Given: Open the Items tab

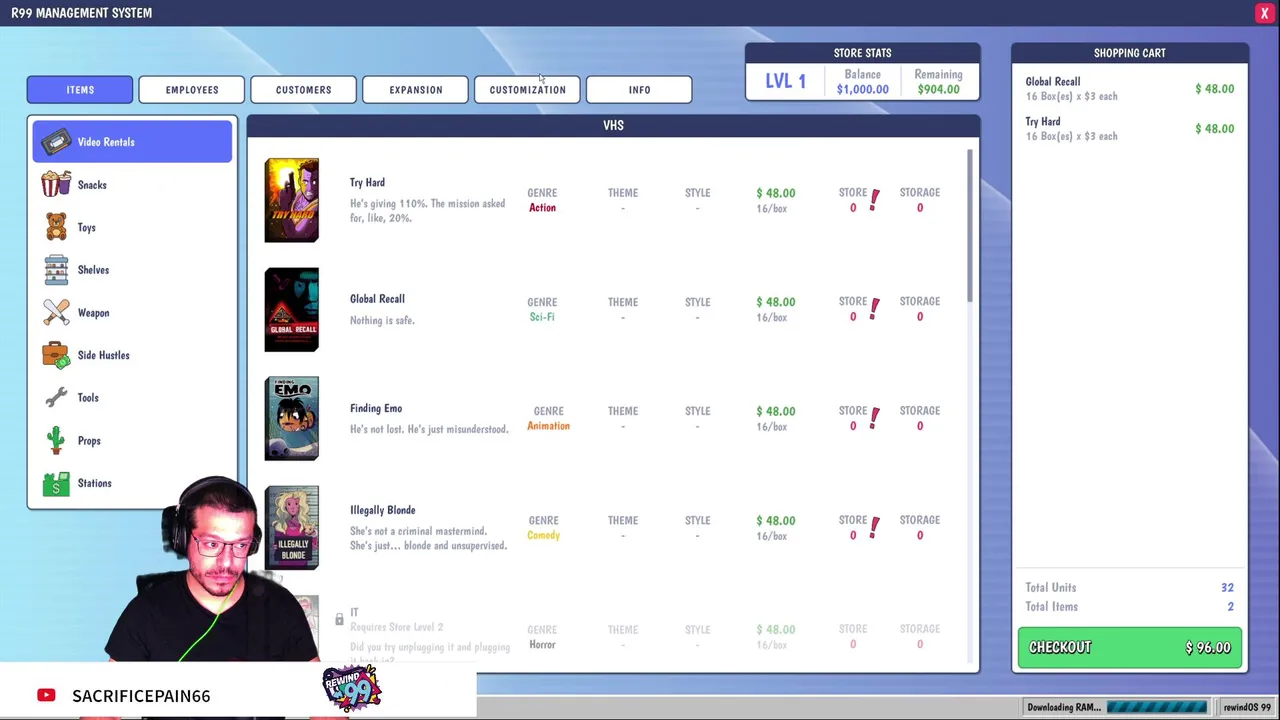Looking at the screenshot, I should point(80,90).
